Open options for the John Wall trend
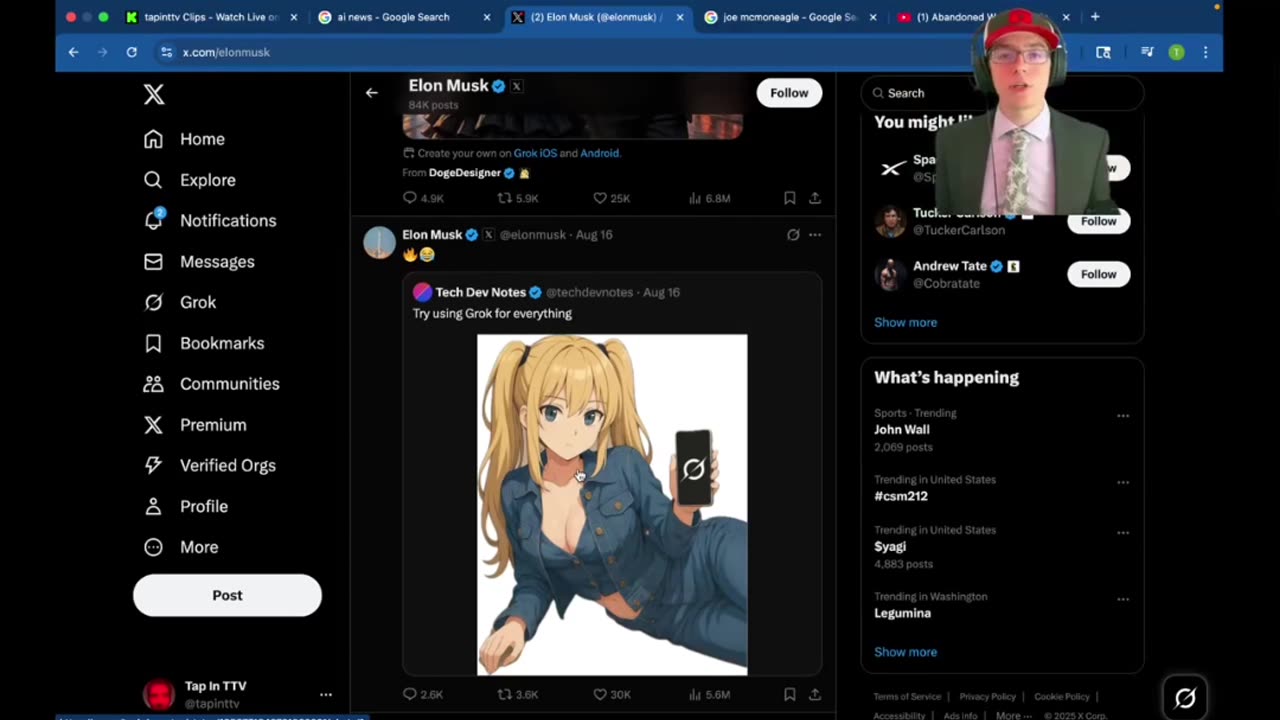 point(1123,415)
